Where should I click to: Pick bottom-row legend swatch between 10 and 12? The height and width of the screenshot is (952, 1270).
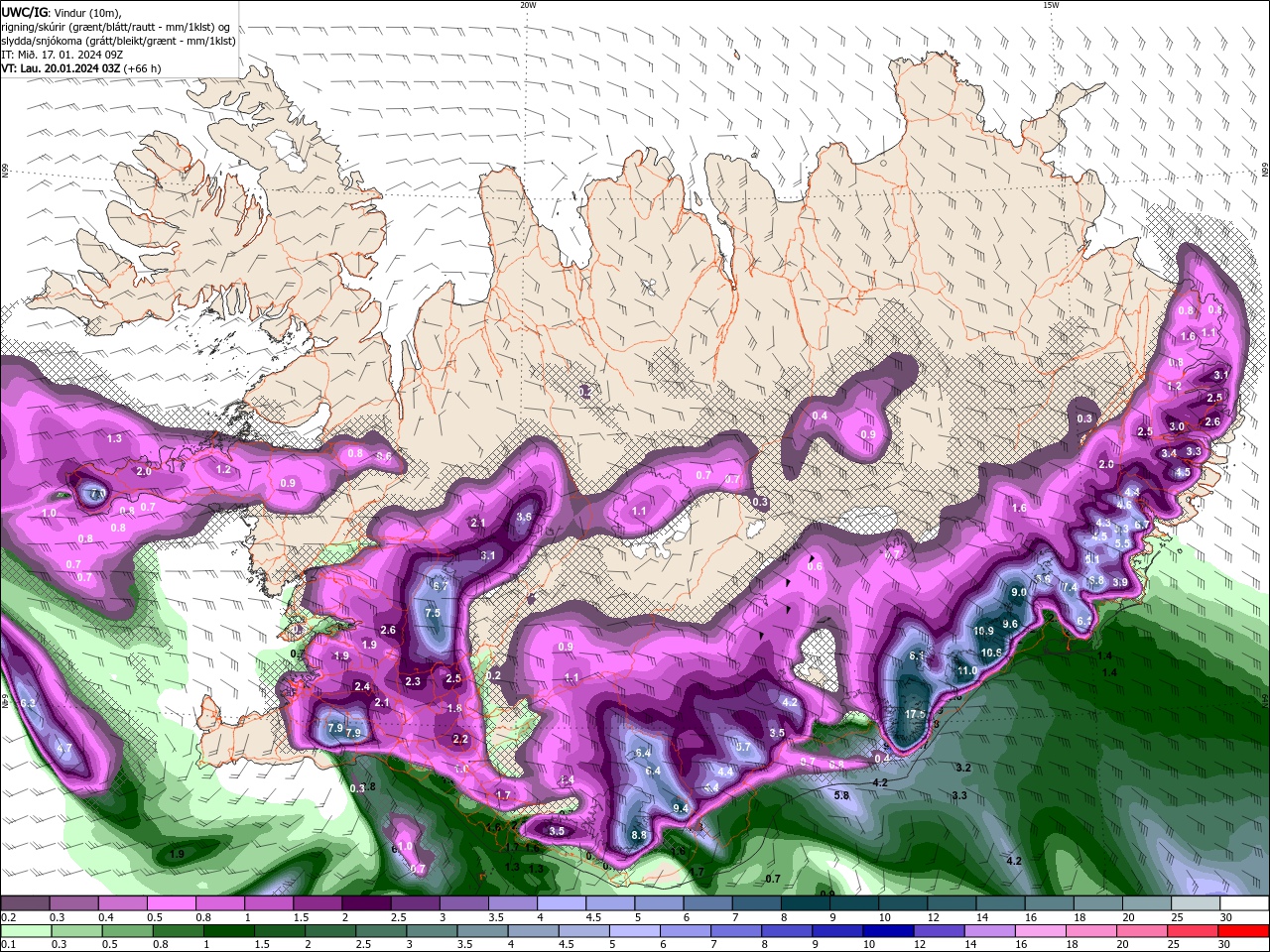click(x=889, y=931)
